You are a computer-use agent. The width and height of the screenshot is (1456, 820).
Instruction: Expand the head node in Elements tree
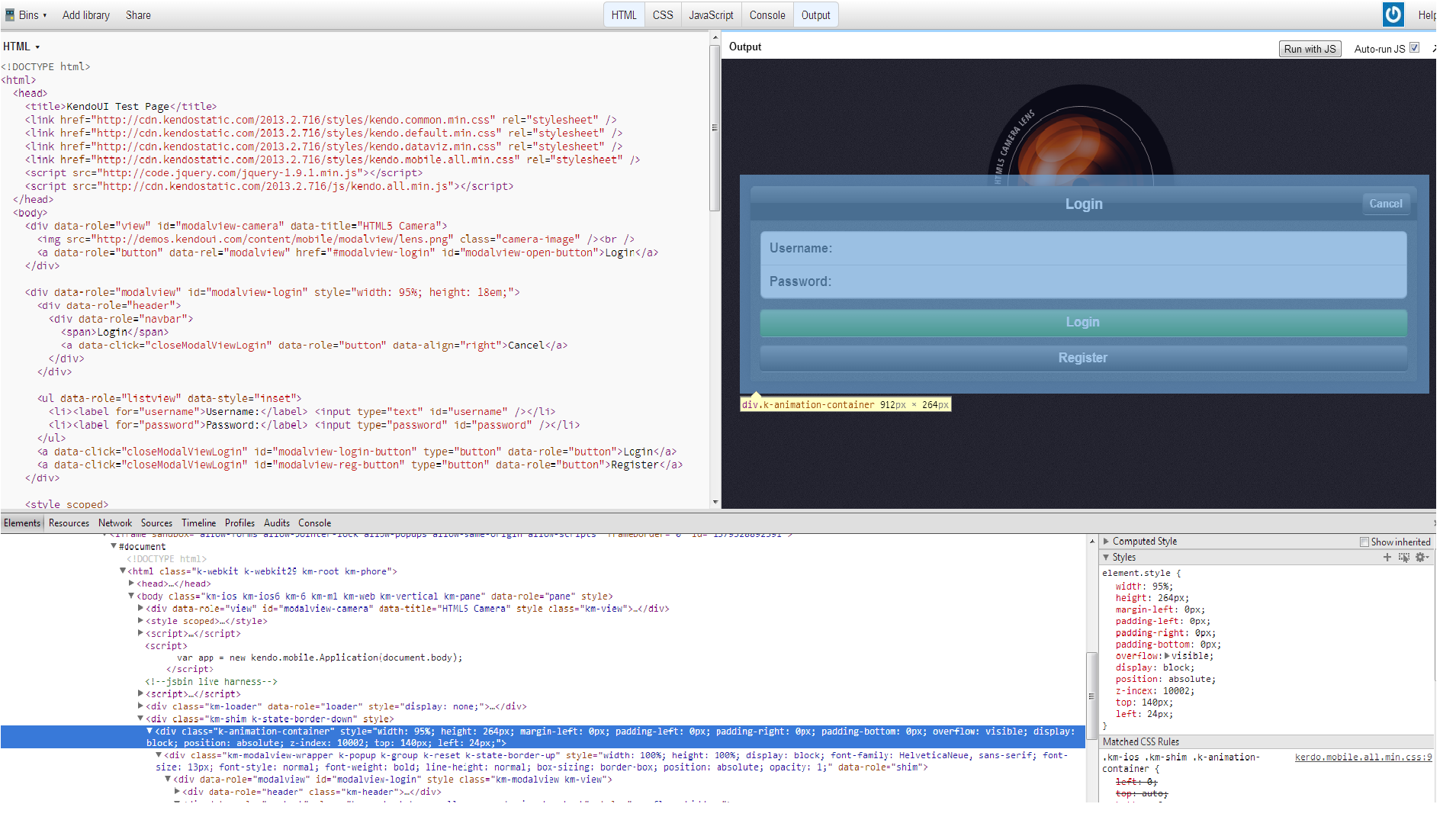click(132, 584)
